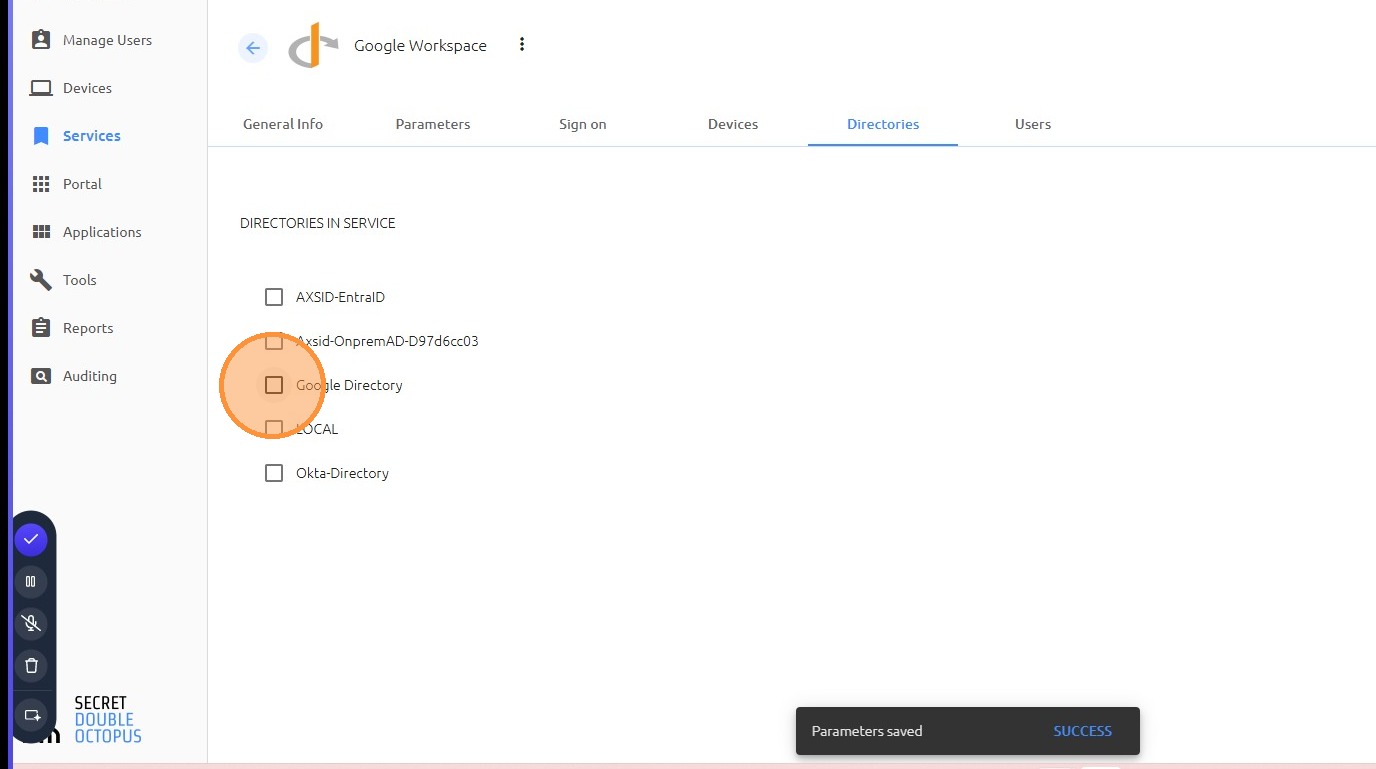This screenshot has width=1376, height=769.
Task: Open Auditing from the sidebar
Action: click(90, 376)
